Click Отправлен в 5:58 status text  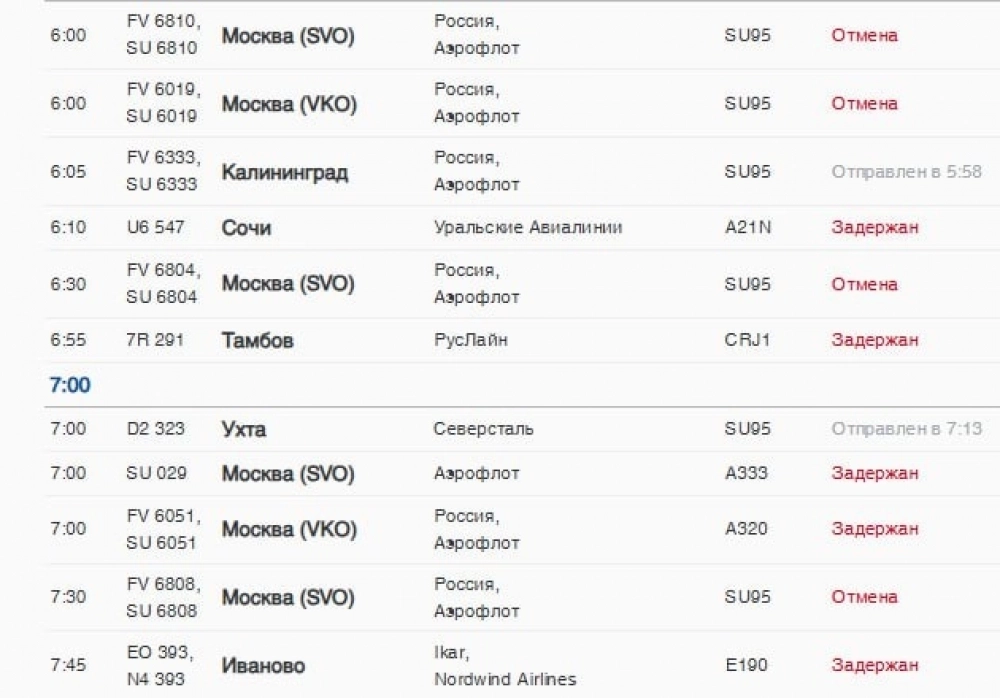coord(906,172)
